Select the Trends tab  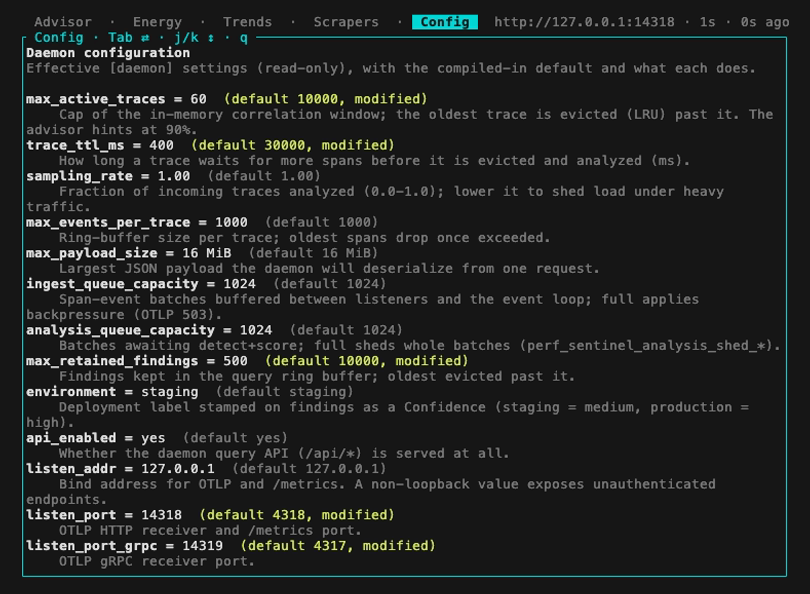pos(247,22)
